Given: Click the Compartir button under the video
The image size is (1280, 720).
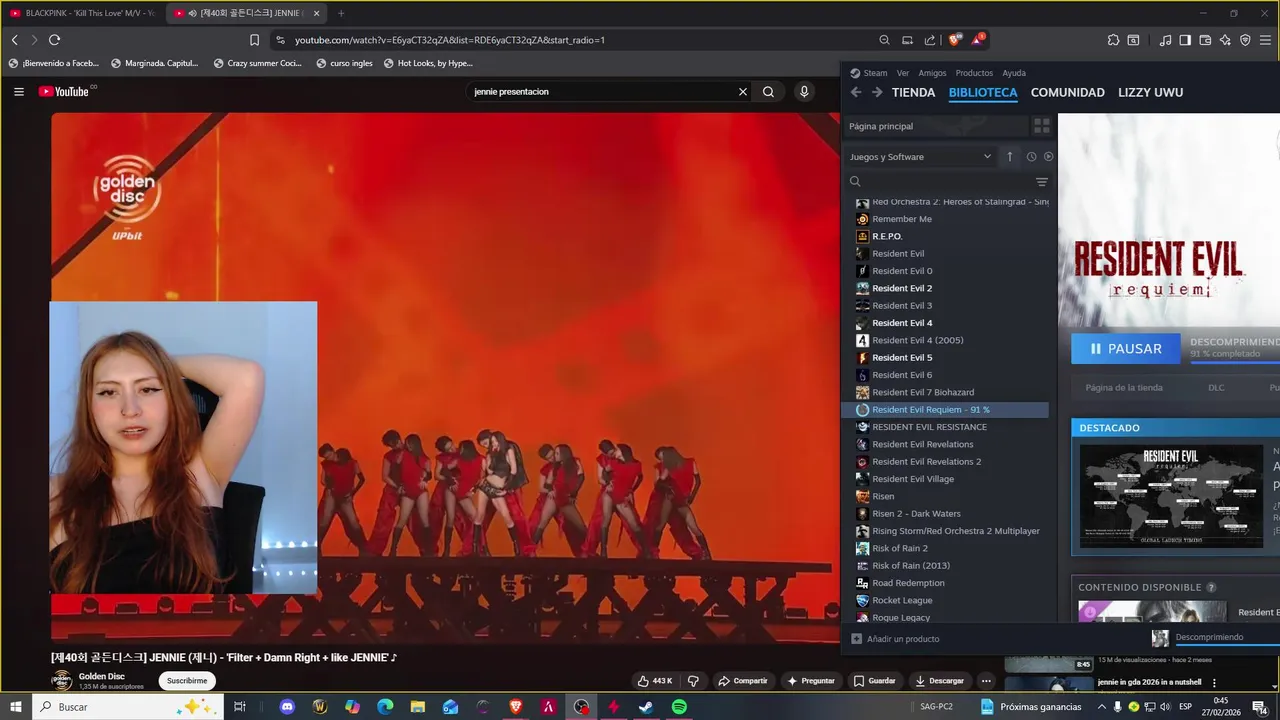Looking at the screenshot, I should (743, 681).
